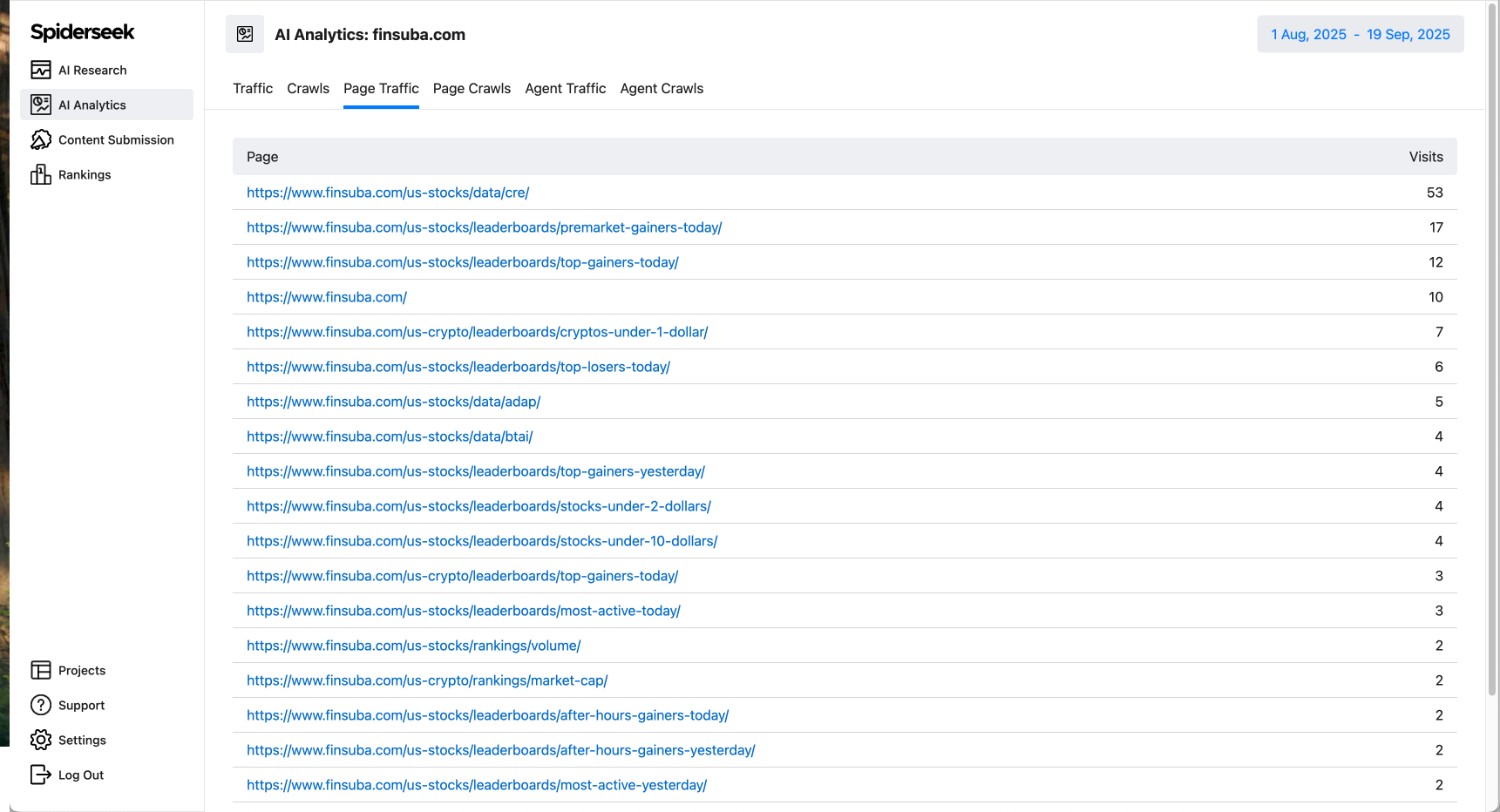Select the Page Traffic tab

(381, 88)
